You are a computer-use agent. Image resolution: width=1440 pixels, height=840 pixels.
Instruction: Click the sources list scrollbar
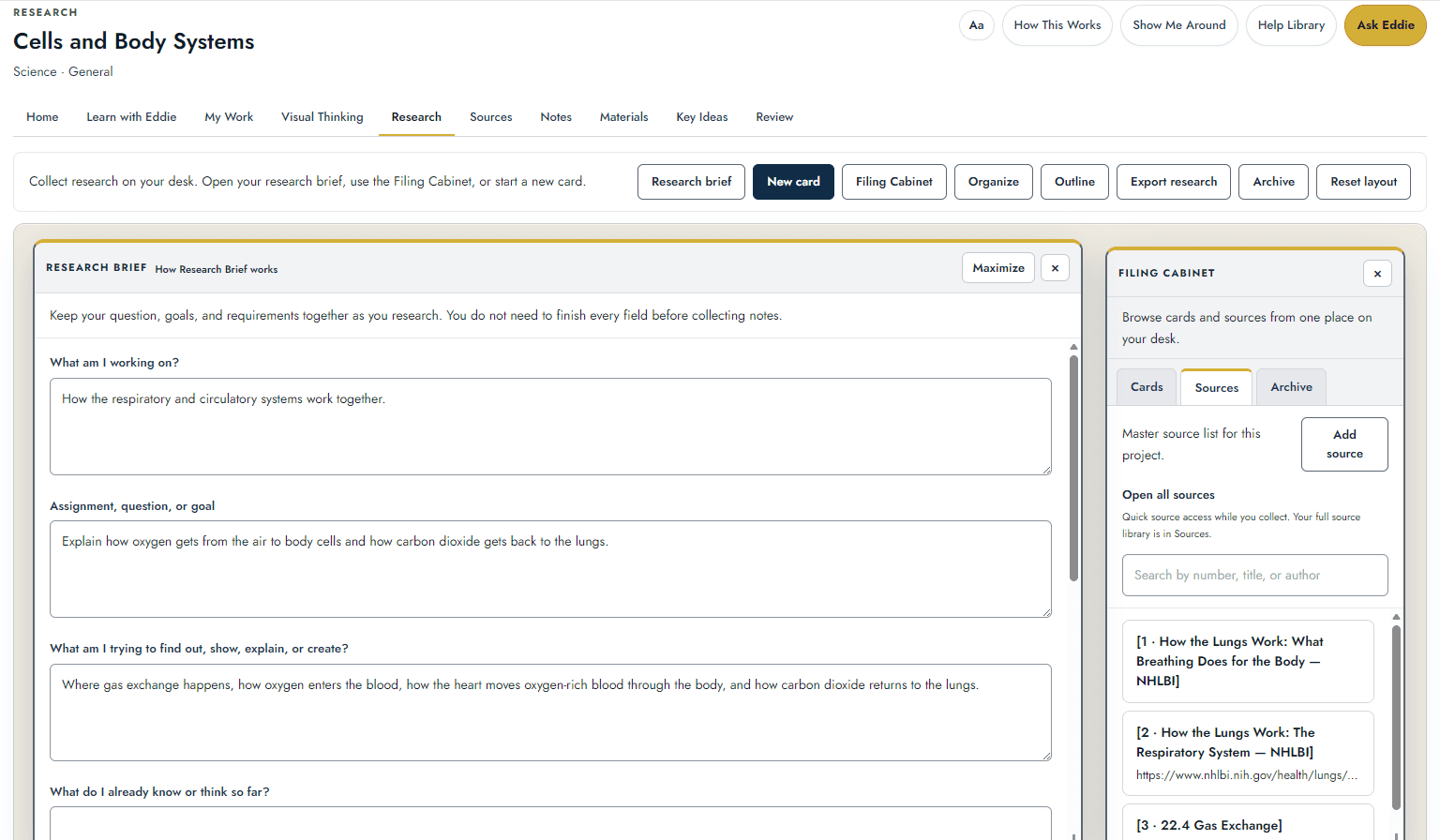(x=1396, y=717)
